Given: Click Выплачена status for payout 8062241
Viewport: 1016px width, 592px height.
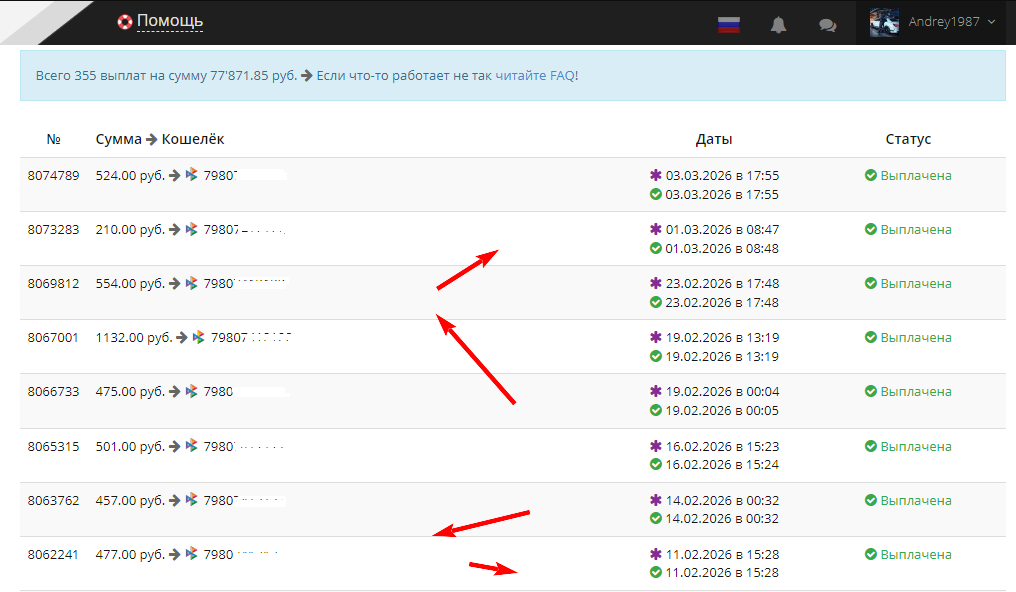Looking at the screenshot, I should point(915,554).
